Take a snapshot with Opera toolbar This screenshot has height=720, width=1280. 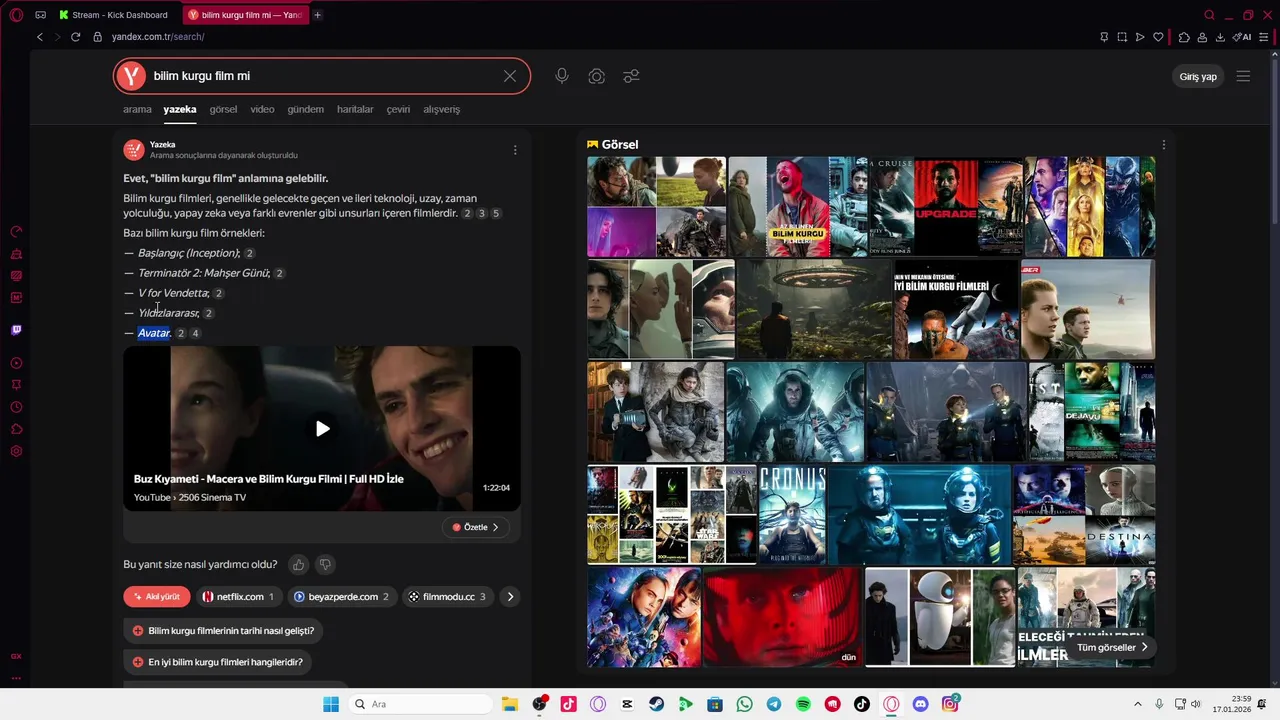coord(1122,37)
